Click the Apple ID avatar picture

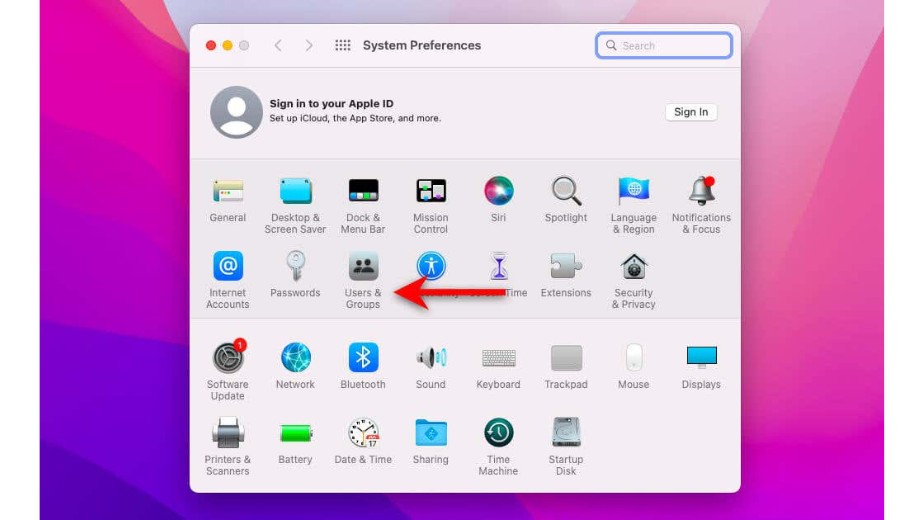[236, 112]
